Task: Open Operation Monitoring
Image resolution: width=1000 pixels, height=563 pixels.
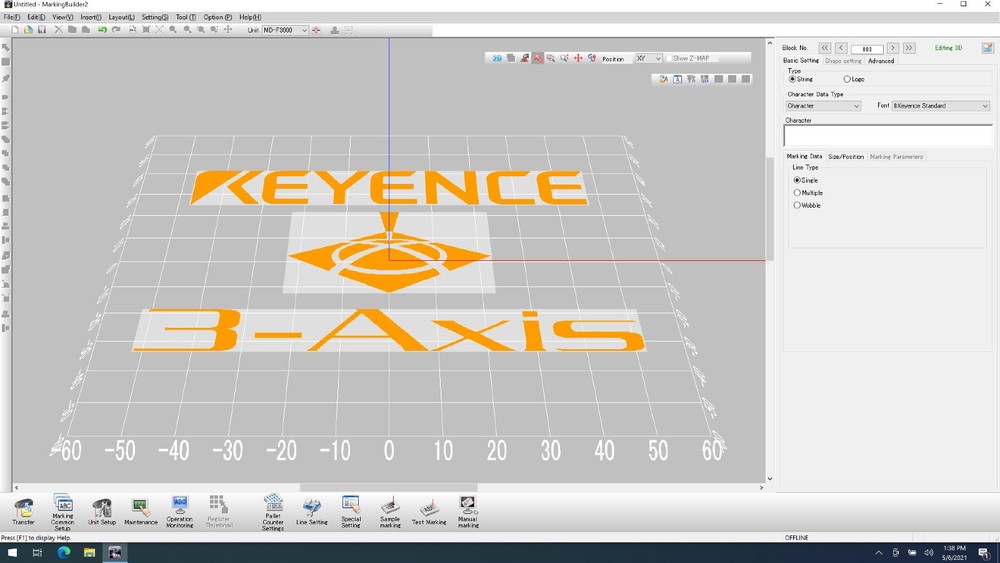Action: tap(180, 512)
